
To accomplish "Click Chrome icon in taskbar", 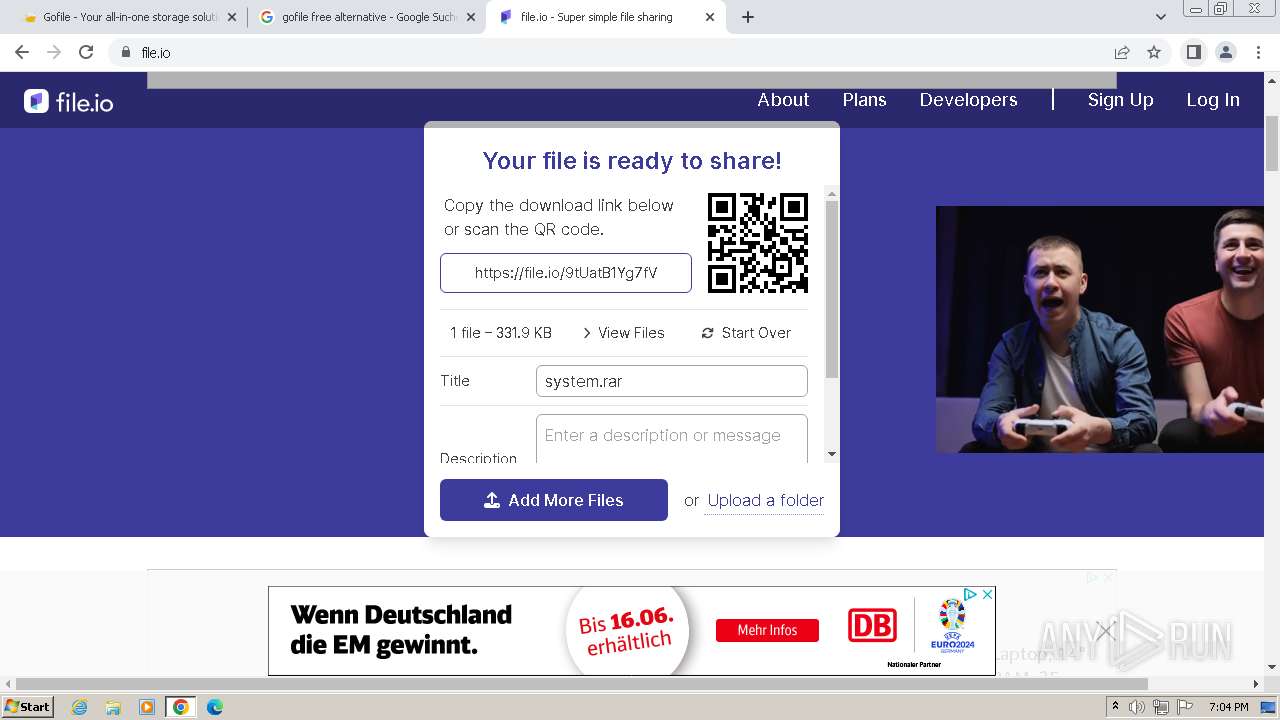I will (x=180, y=707).
